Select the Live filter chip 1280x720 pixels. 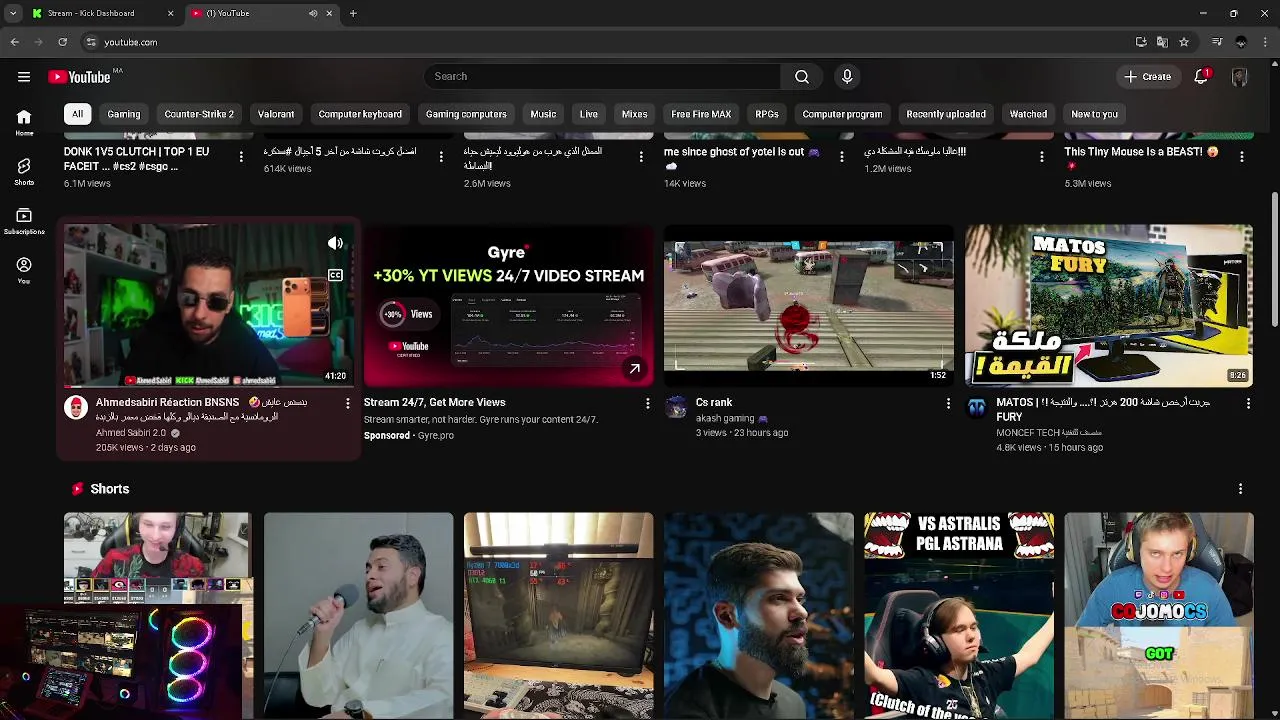click(x=589, y=114)
